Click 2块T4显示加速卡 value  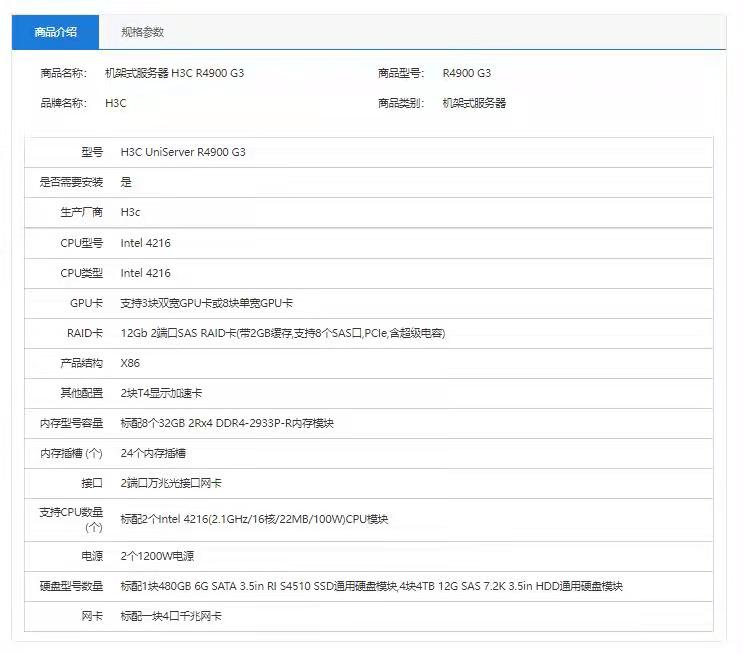click(x=161, y=393)
